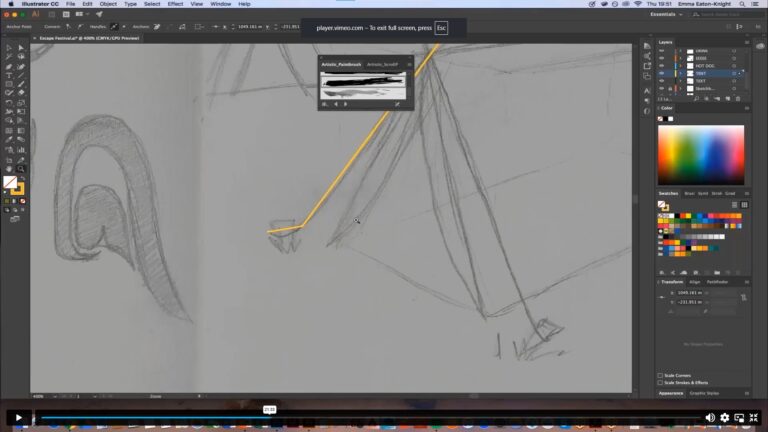Open brush libraries menu in brush panel
The width and height of the screenshot is (768, 432).
(324, 104)
